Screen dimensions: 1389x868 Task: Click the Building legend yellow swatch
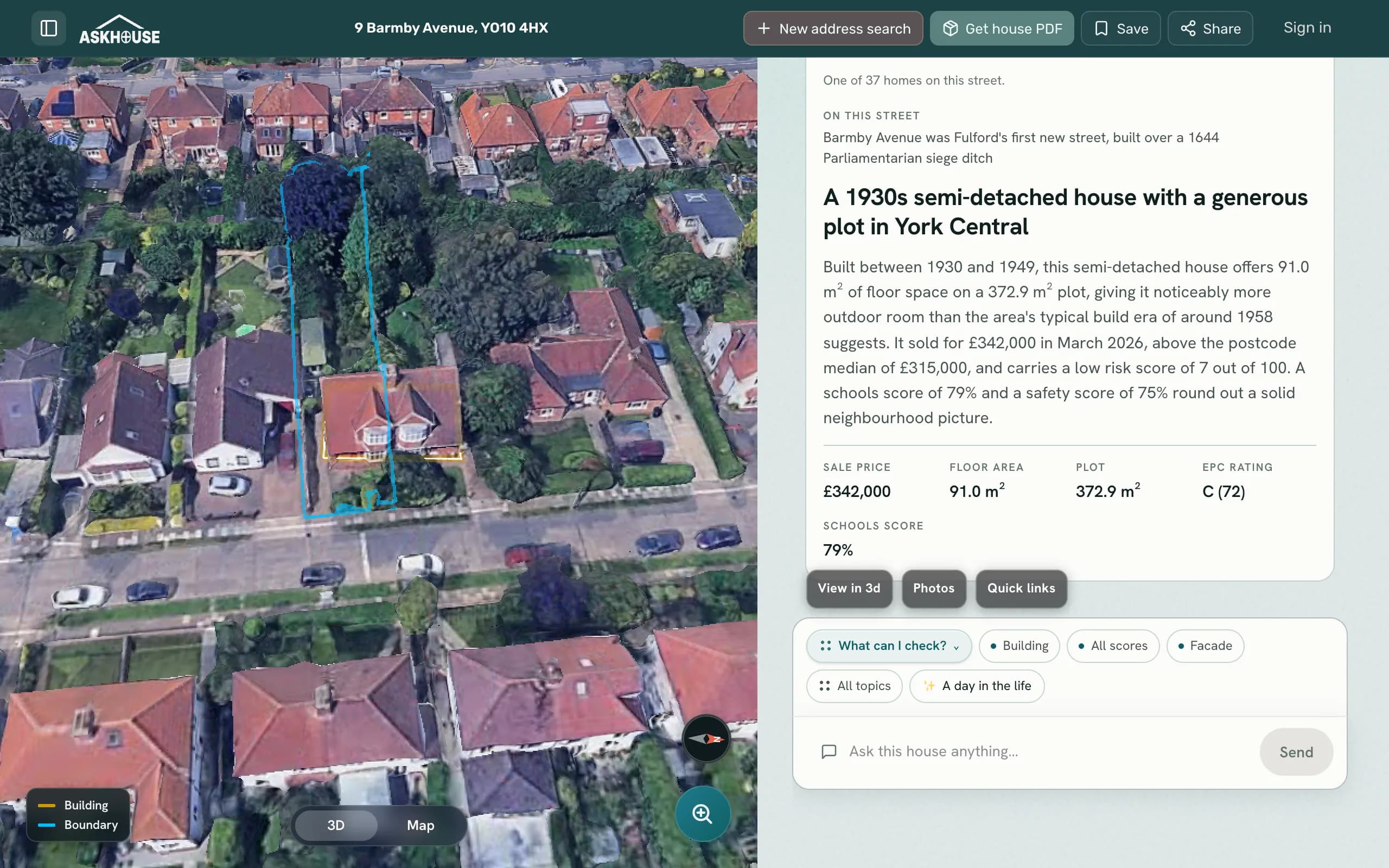[47, 806]
